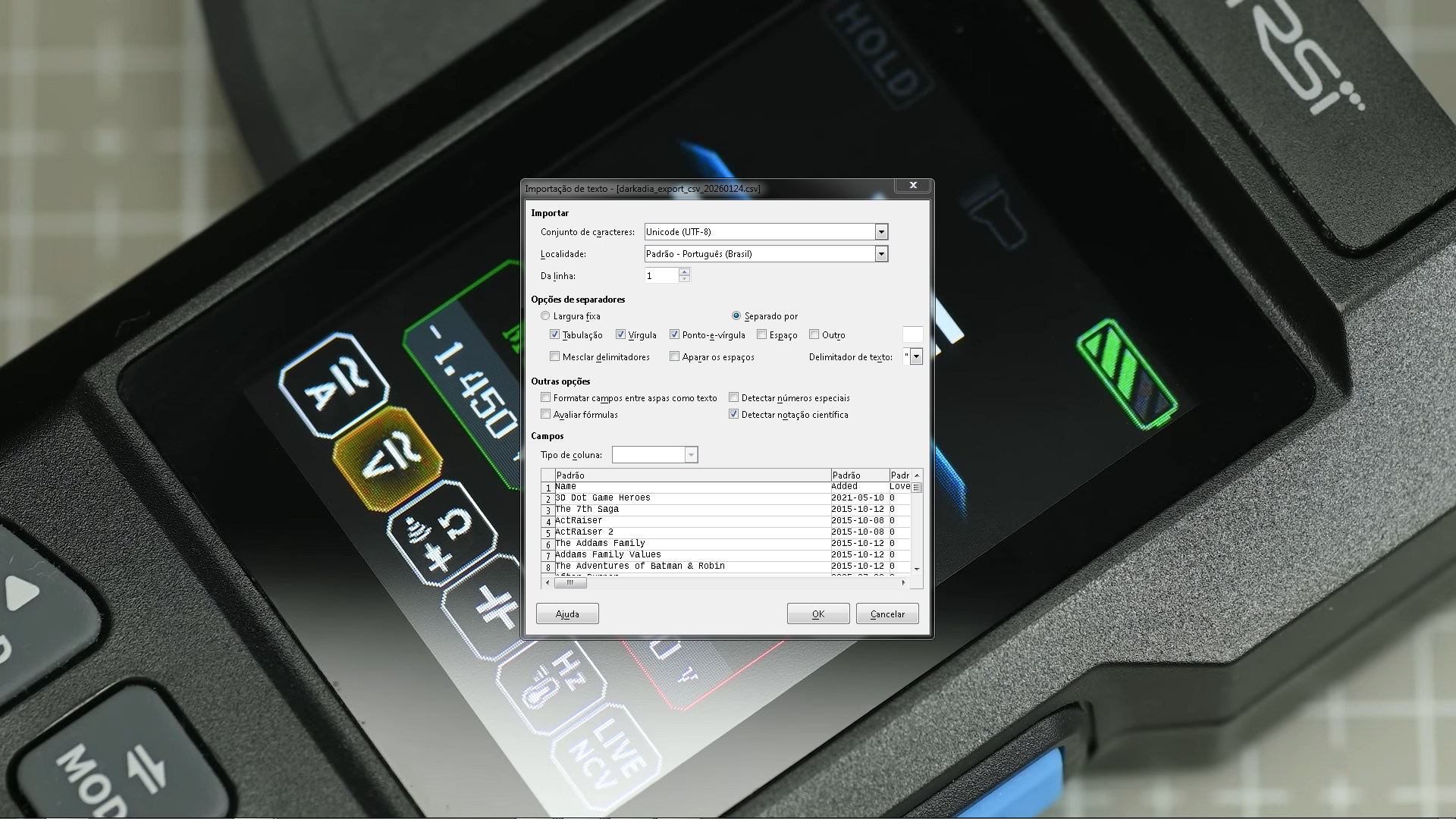Image resolution: width=1456 pixels, height=819 pixels.
Task: Uncheck the Ponto-e-vírgula checkbox
Action: tap(674, 334)
